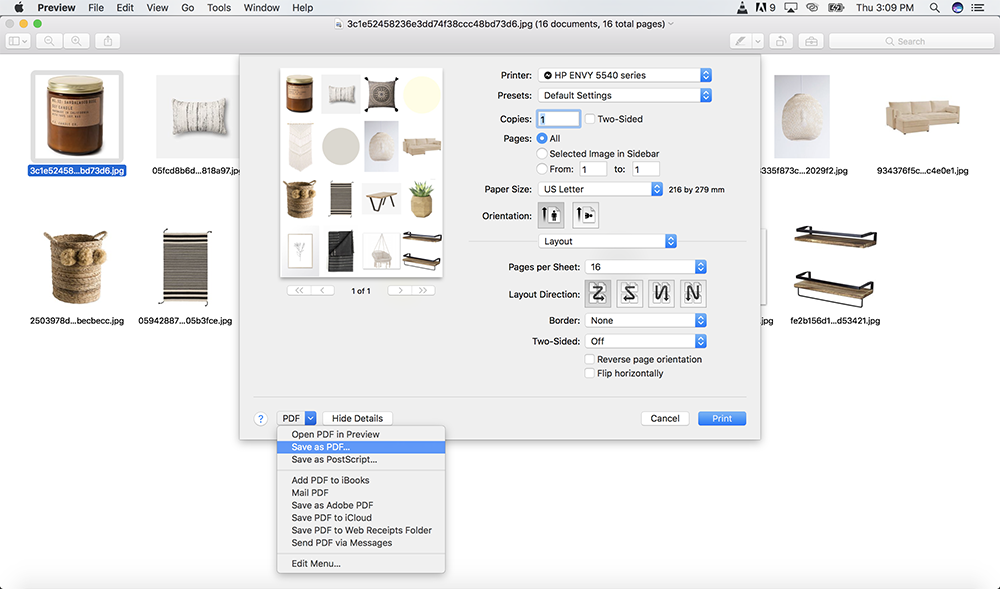The height and width of the screenshot is (589, 1000).
Task: Select Selected Image in Sidebar radio button
Action: click(542, 154)
